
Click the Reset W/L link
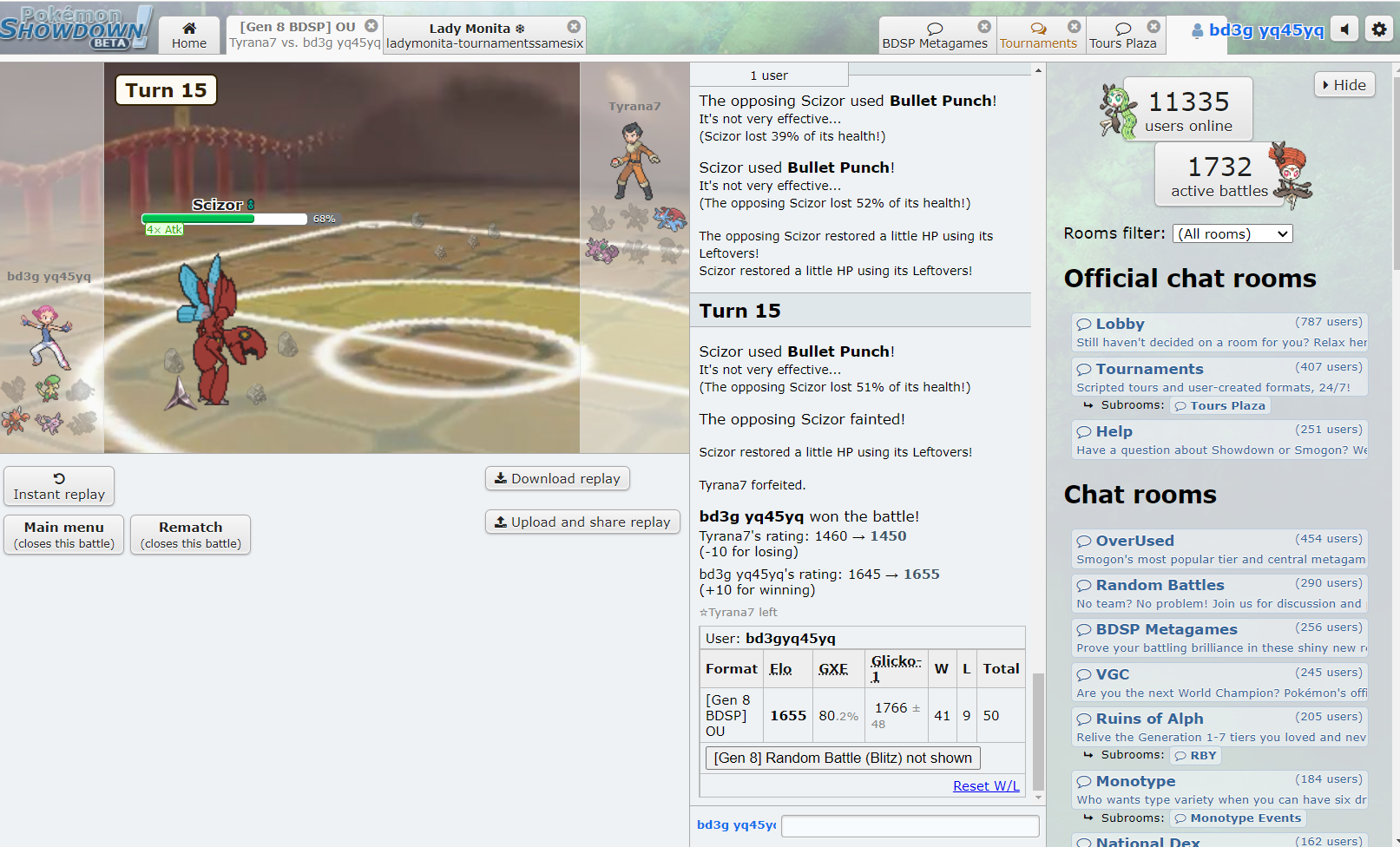[x=986, y=785]
